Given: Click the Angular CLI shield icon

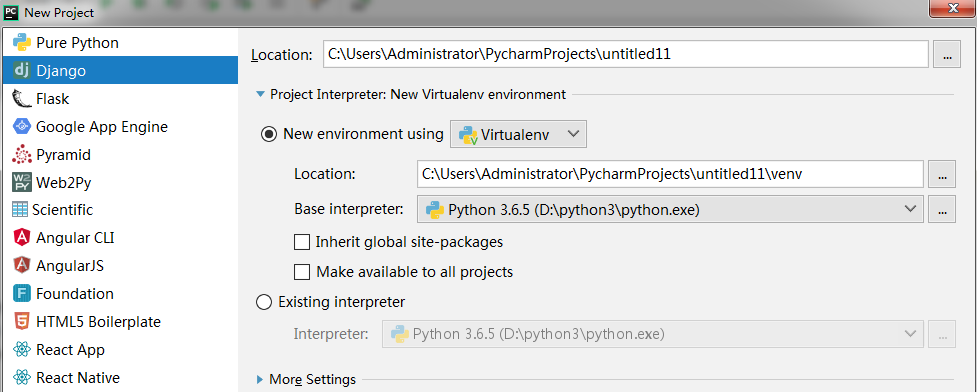Looking at the screenshot, I should (x=22, y=237).
